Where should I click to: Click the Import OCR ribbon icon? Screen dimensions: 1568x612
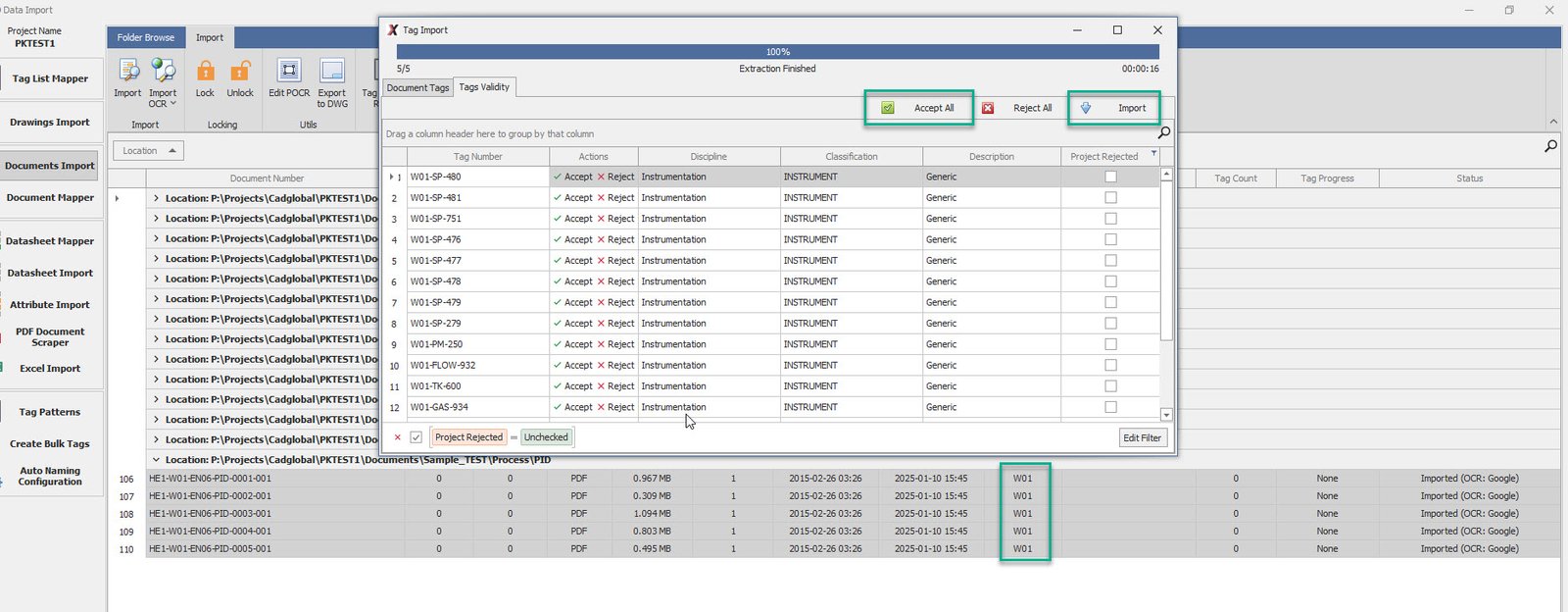click(163, 72)
